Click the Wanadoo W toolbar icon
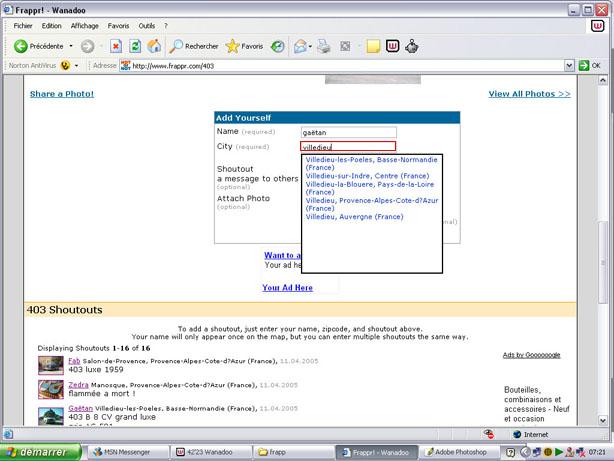 tap(392, 46)
